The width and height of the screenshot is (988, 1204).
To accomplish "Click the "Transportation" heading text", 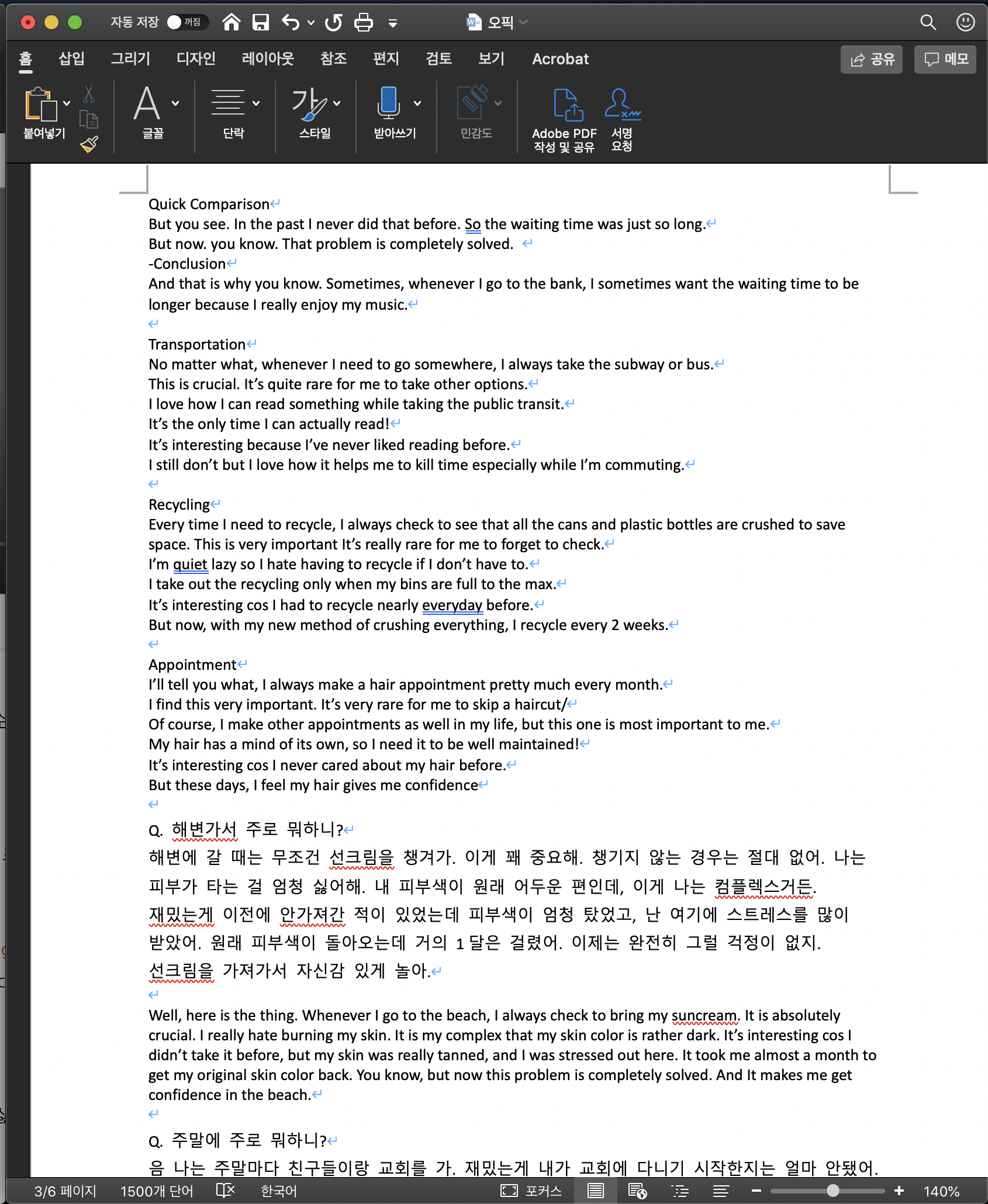I will pos(197,344).
